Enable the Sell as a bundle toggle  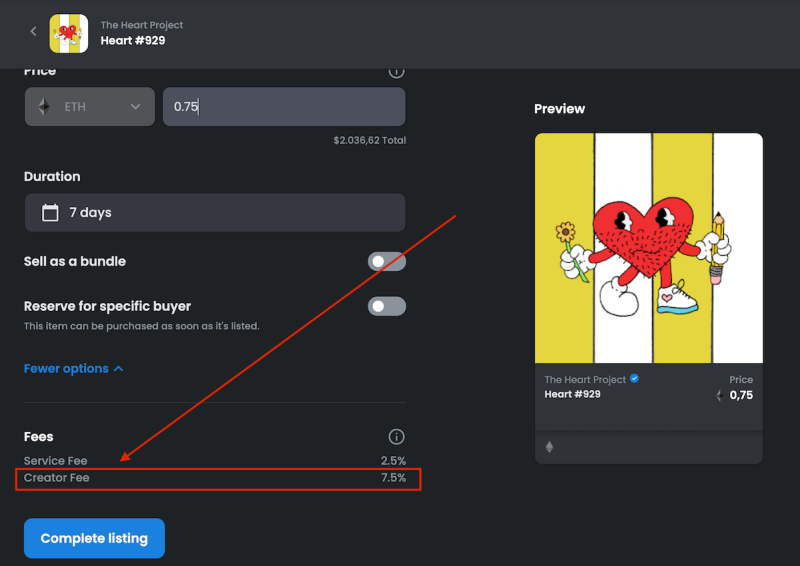point(386,262)
